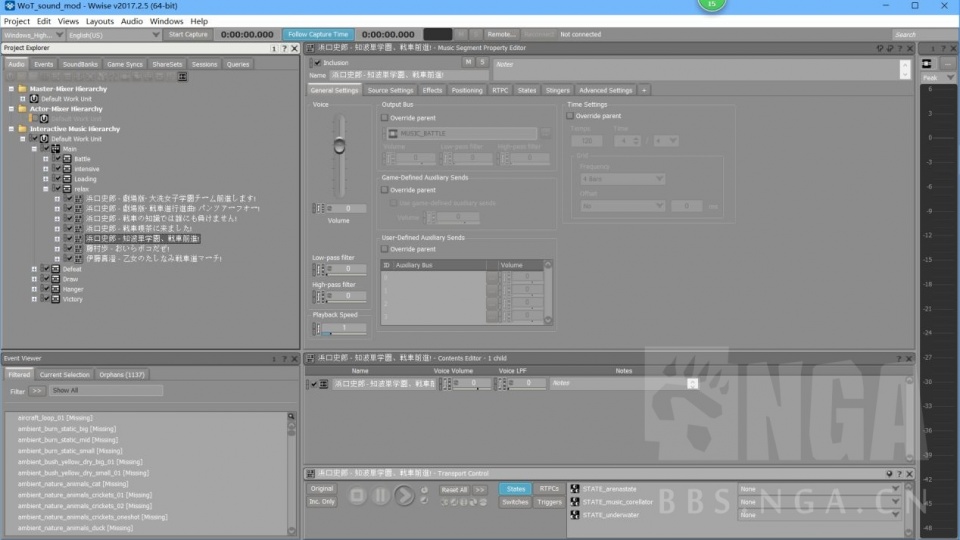Image resolution: width=960 pixels, height=540 pixels.
Task: Click the Defeat music container icon
Action: (x=56, y=269)
